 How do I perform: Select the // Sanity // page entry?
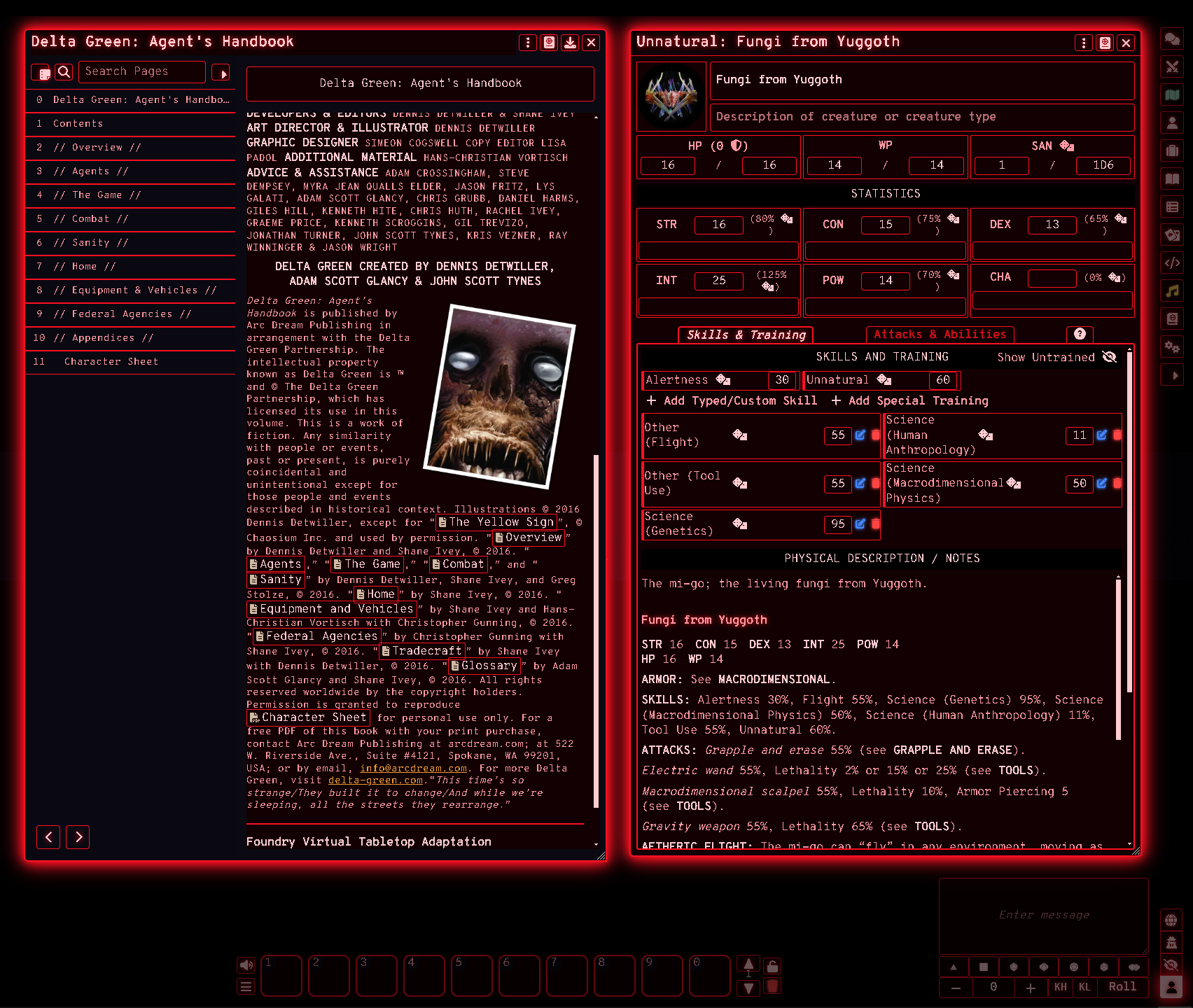click(130, 242)
